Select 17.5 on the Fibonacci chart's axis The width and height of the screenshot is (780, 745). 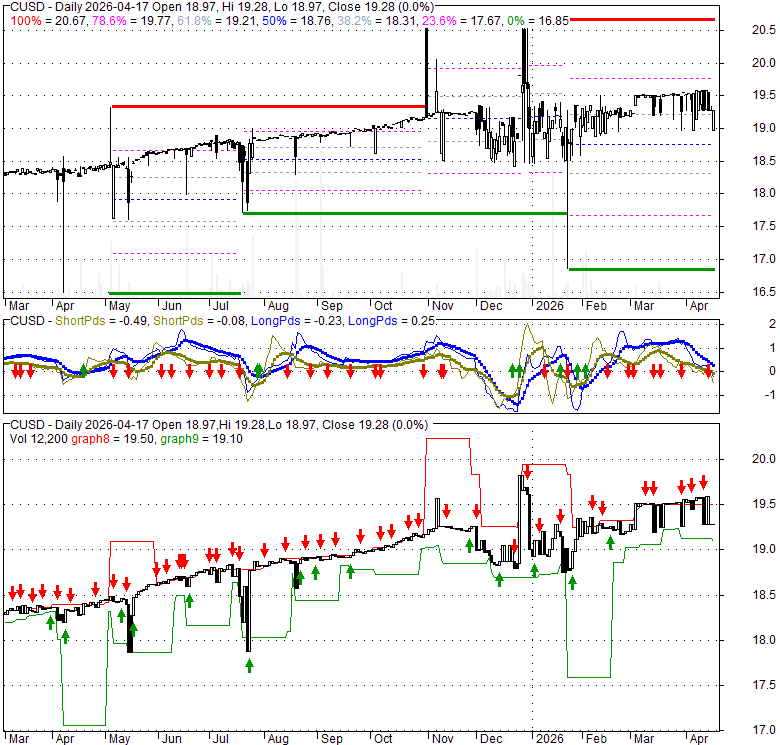763,226
